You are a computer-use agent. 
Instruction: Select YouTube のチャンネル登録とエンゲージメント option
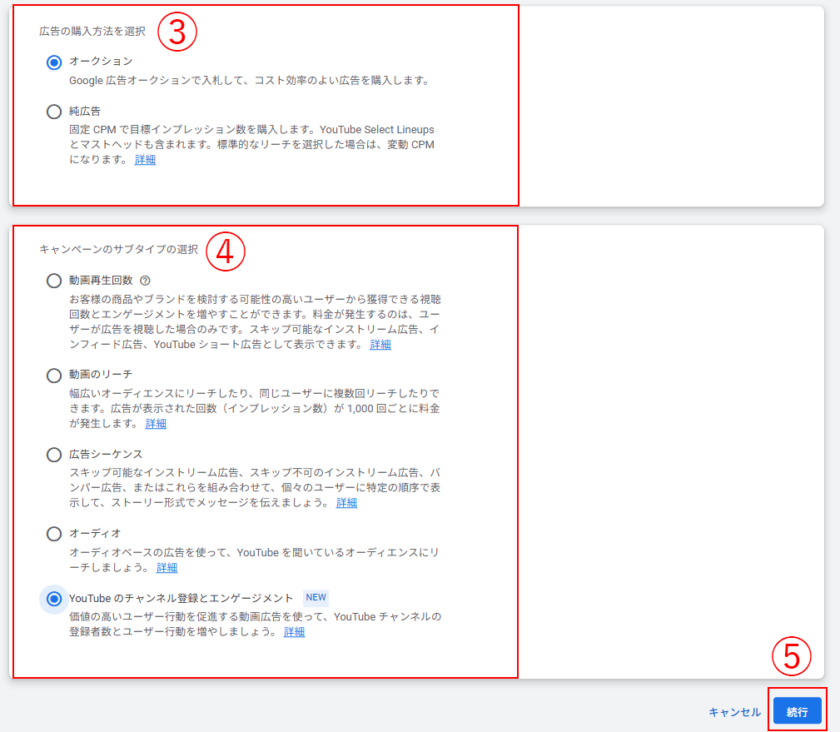54,598
